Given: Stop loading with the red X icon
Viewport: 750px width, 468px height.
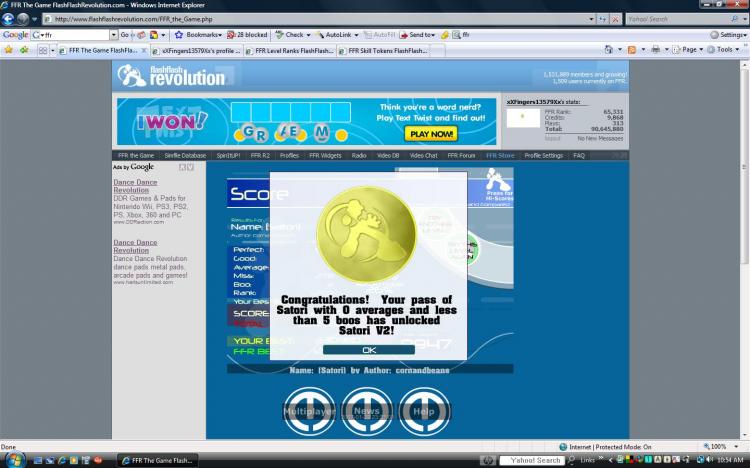Looking at the screenshot, I should click(x=616, y=19).
